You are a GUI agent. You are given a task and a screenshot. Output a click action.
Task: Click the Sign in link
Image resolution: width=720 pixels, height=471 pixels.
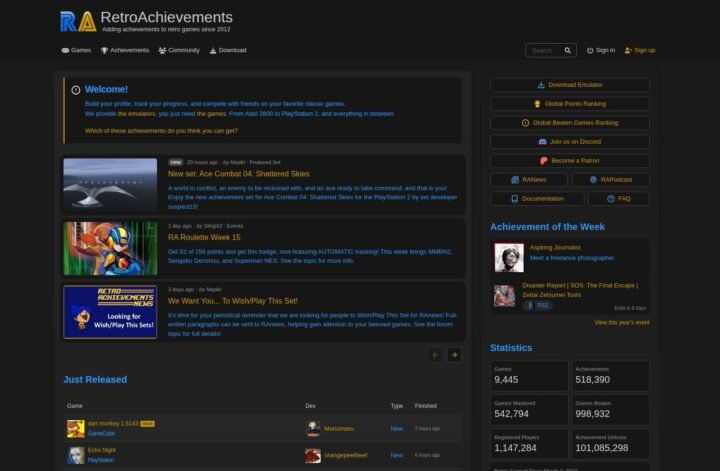601,50
